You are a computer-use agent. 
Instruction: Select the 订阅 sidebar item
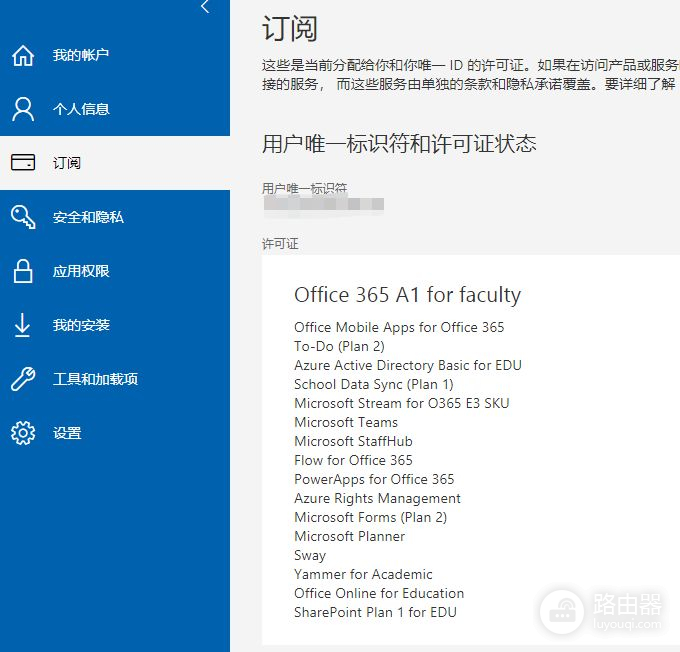point(115,163)
